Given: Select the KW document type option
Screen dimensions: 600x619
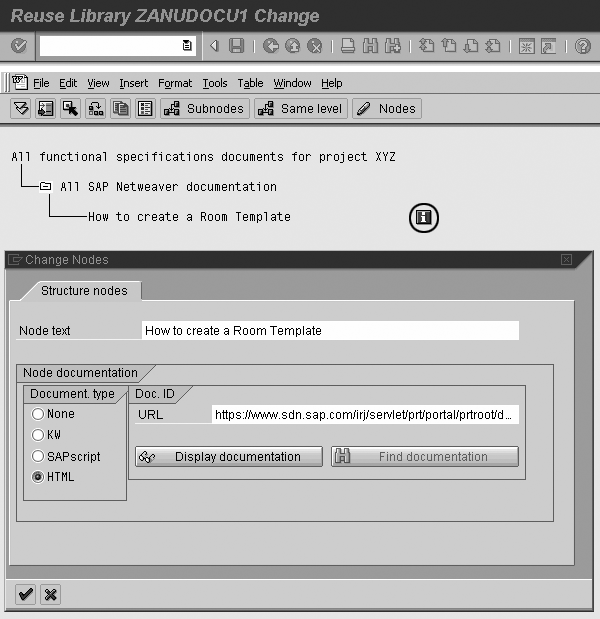Looking at the screenshot, I should click(38, 435).
